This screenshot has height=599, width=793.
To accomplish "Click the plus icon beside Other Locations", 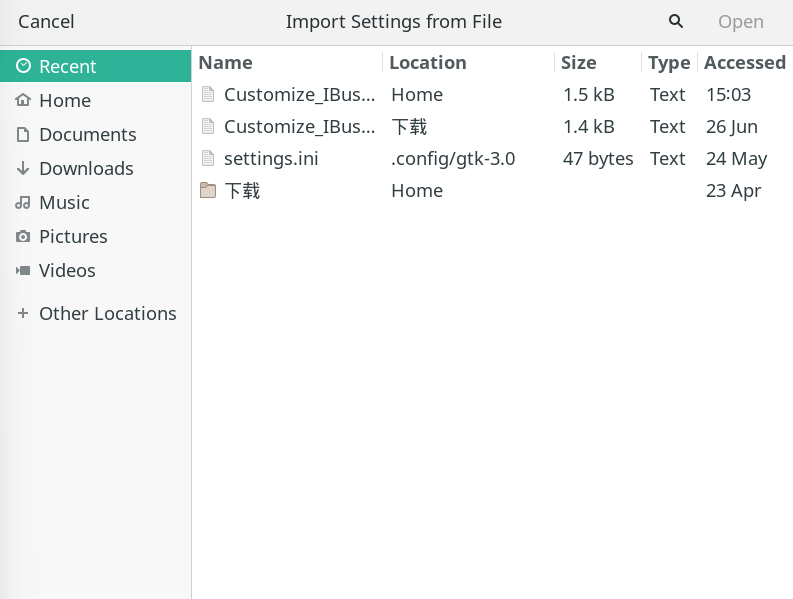I will click(23, 314).
